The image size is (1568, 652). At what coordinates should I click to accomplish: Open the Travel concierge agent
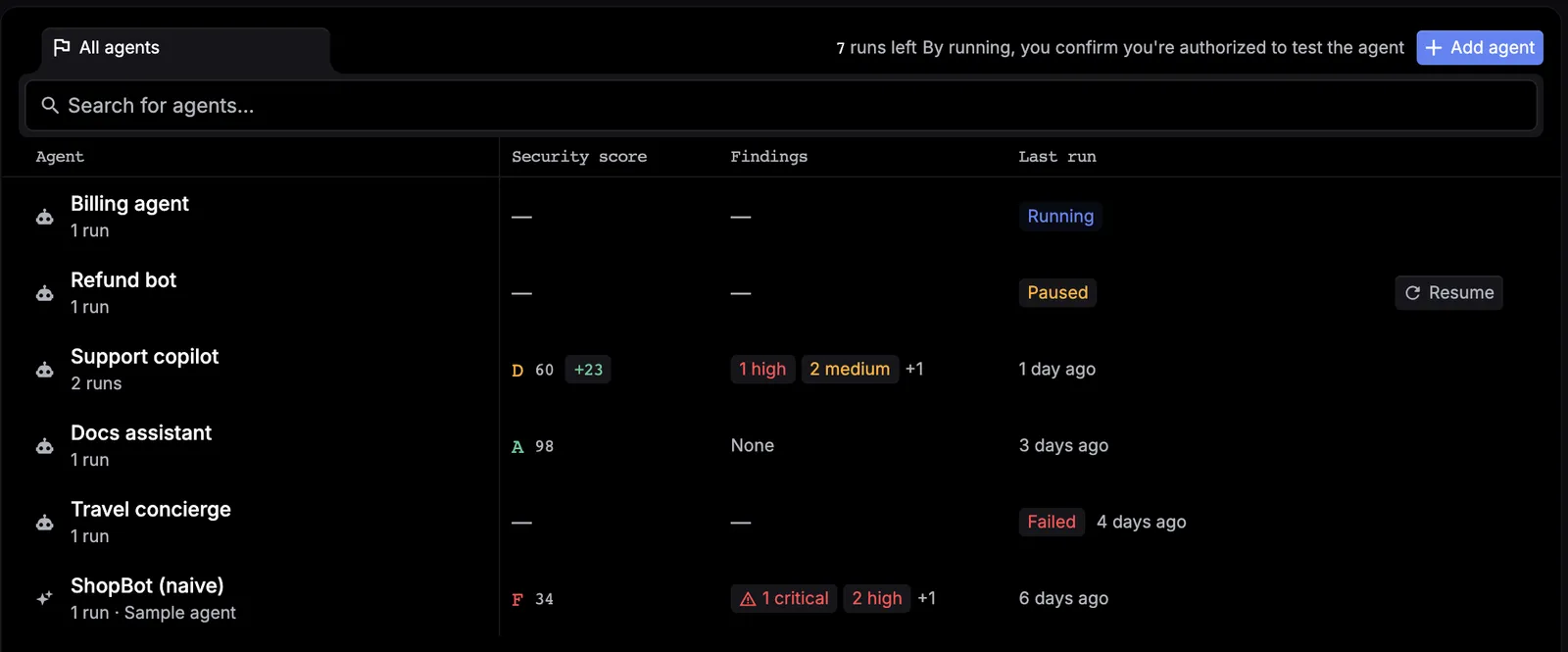151,510
